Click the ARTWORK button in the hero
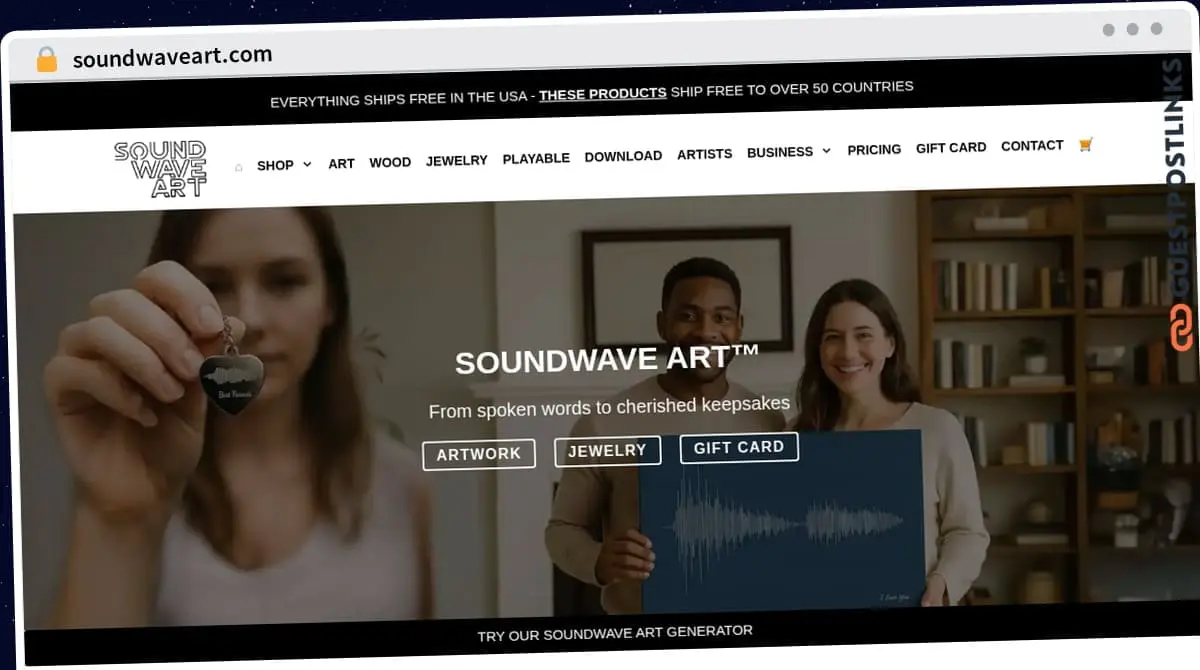Viewport: 1200px width, 670px height. pos(479,454)
